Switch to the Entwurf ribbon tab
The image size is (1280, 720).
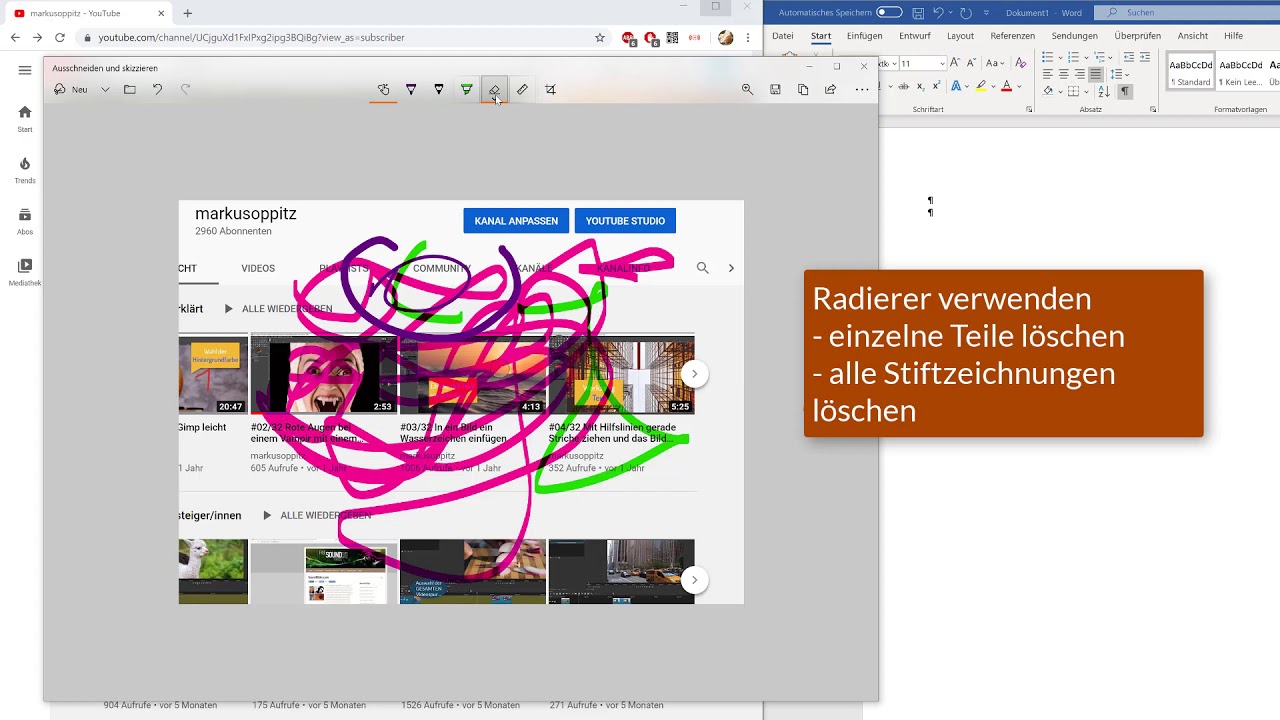914,36
